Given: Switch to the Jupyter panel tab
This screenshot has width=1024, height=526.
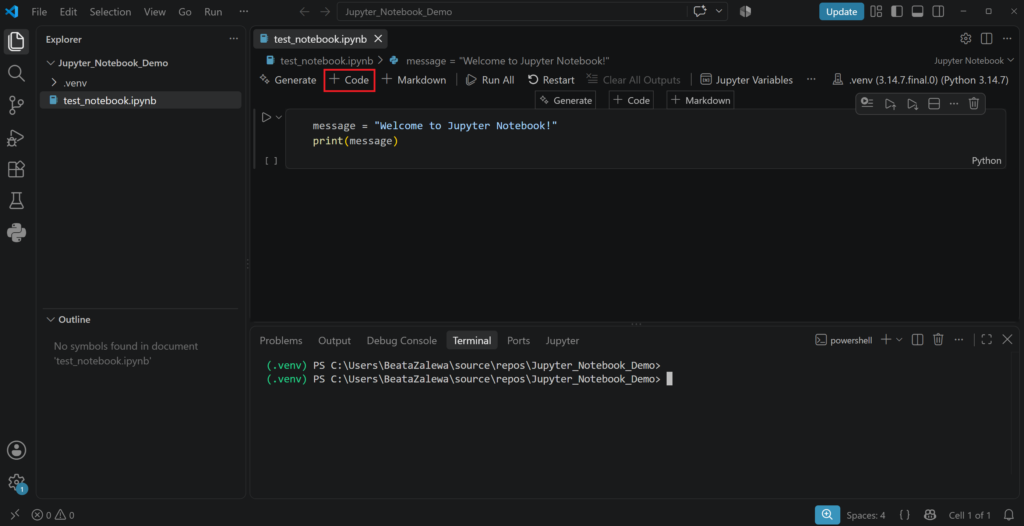Looking at the screenshot, I should tap(562, 340).
